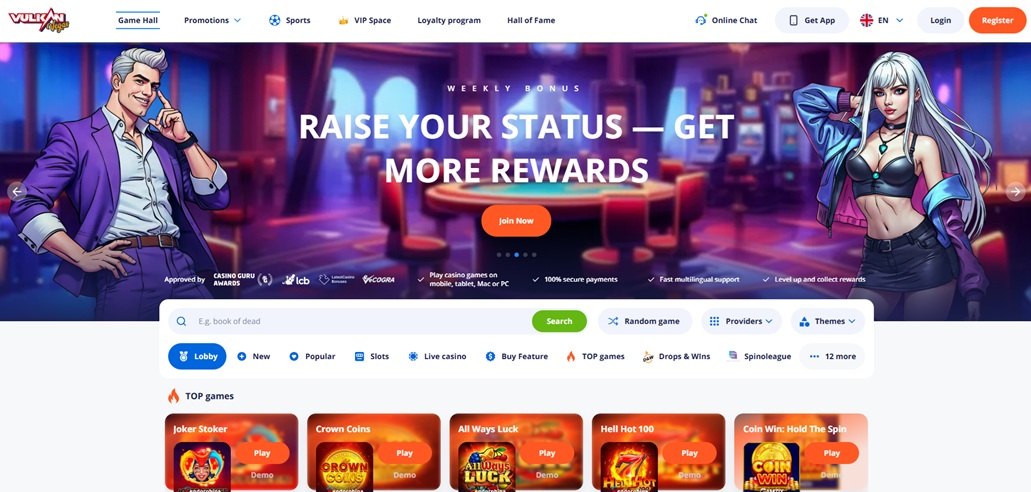This screenshot has width=1031, height=492.
Task: Click the game search input field
Action: [362, 321]
